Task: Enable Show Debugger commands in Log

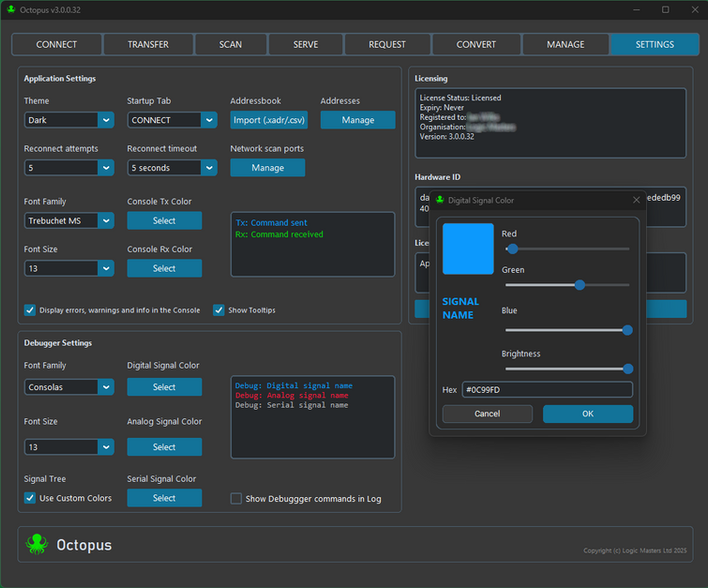Action: (236, 499)
